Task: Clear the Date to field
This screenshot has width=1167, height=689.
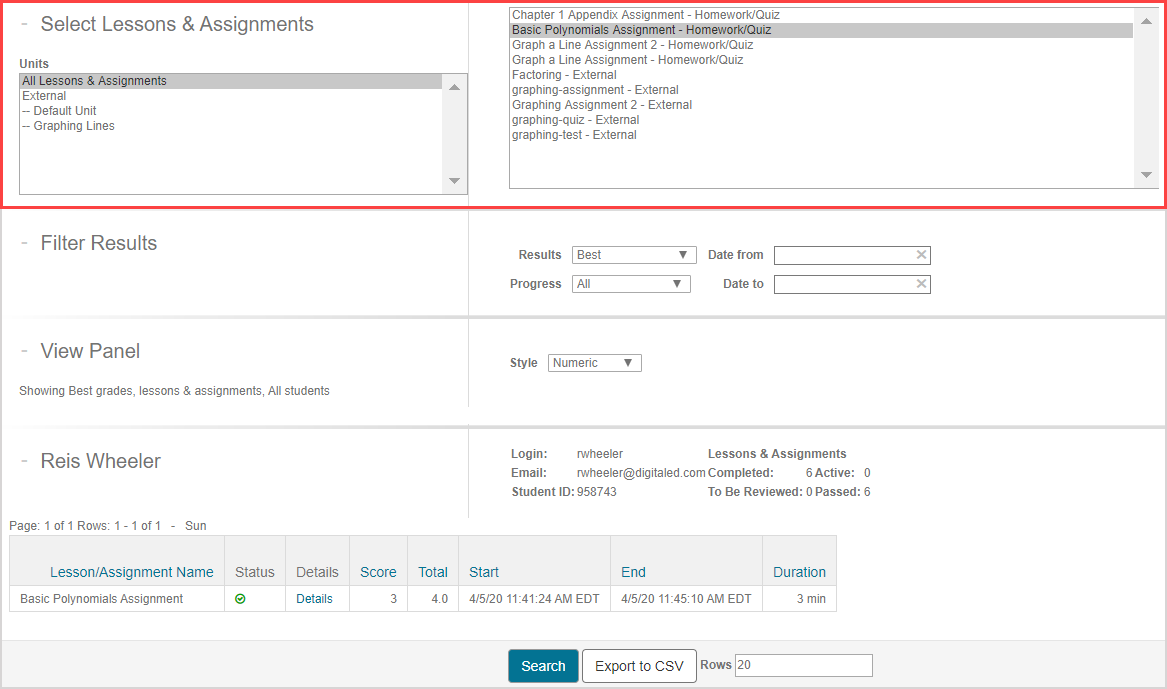Action: (921, 284)
